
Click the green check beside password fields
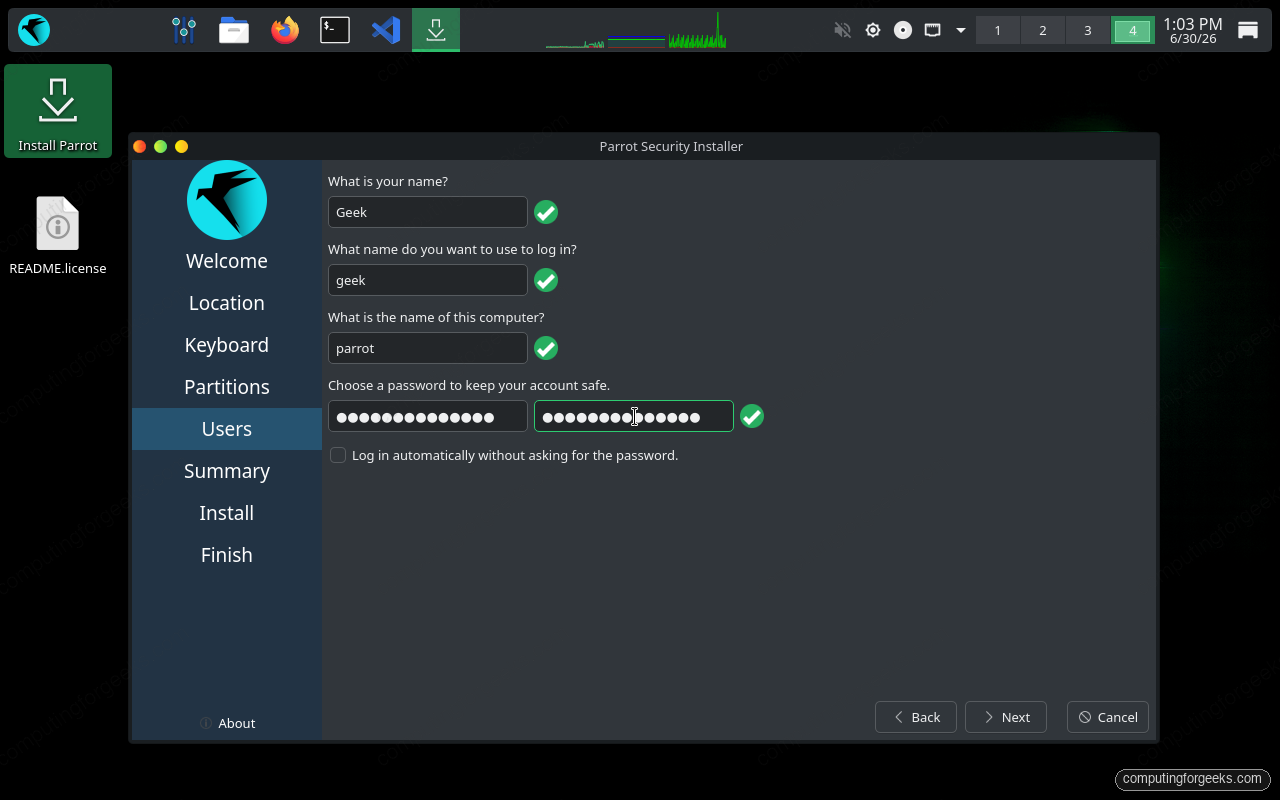(752, 416)
